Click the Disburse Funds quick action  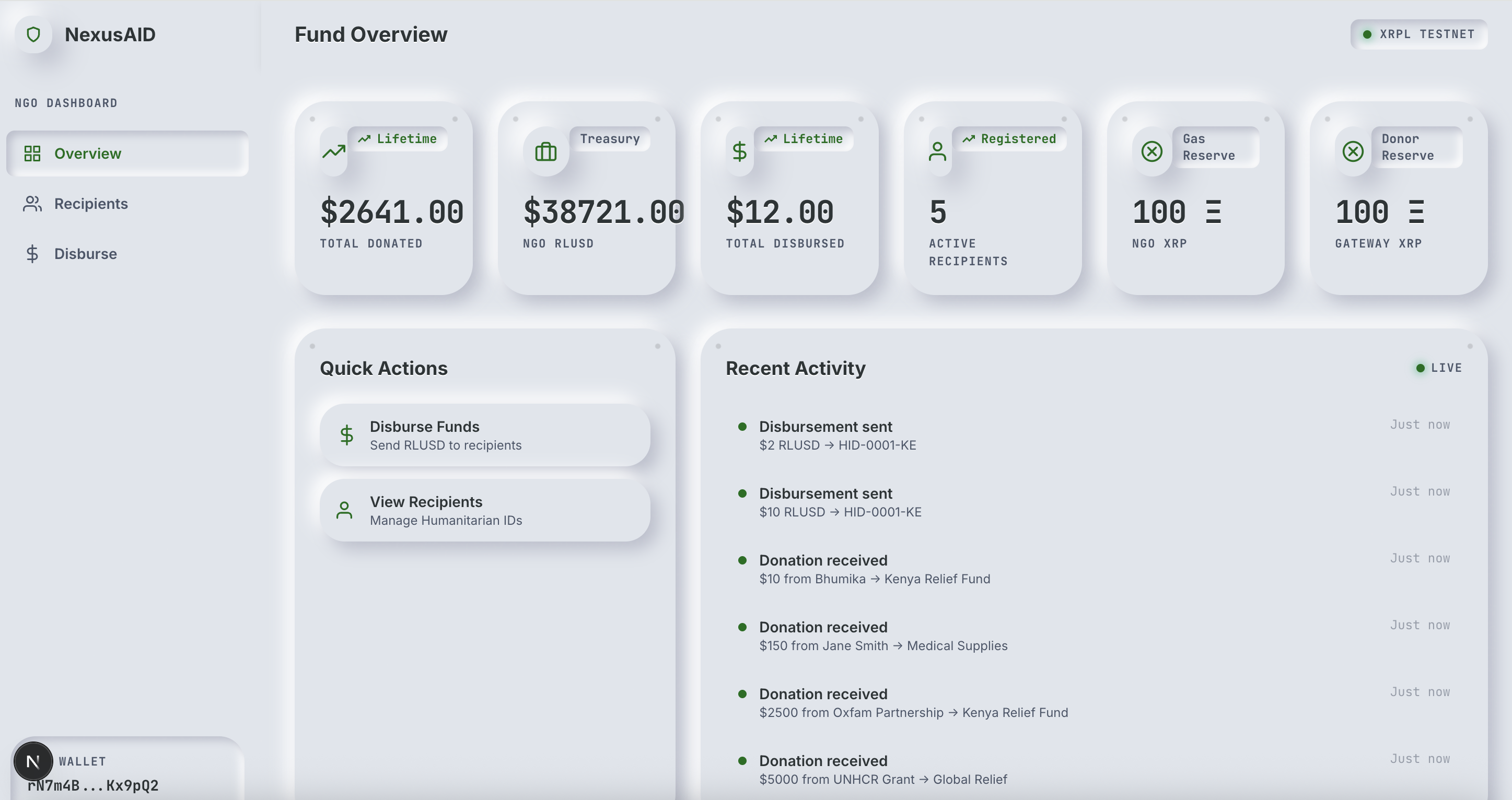point(485,435)
